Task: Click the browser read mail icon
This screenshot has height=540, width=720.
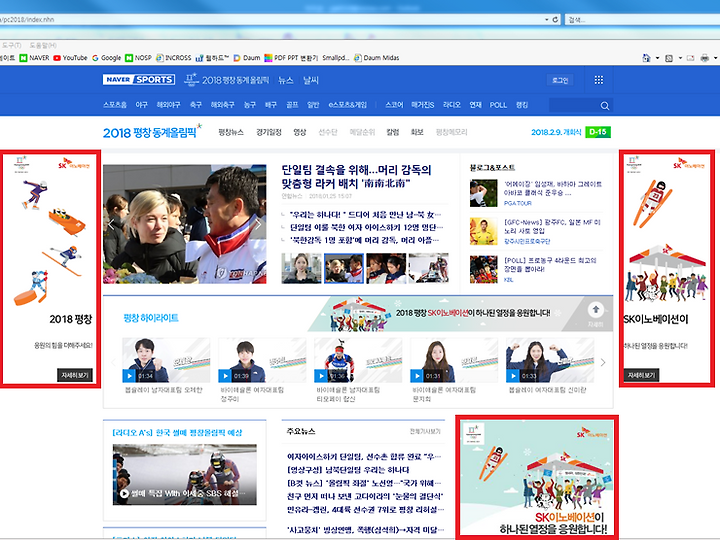Action: click(x=690, y=58)
